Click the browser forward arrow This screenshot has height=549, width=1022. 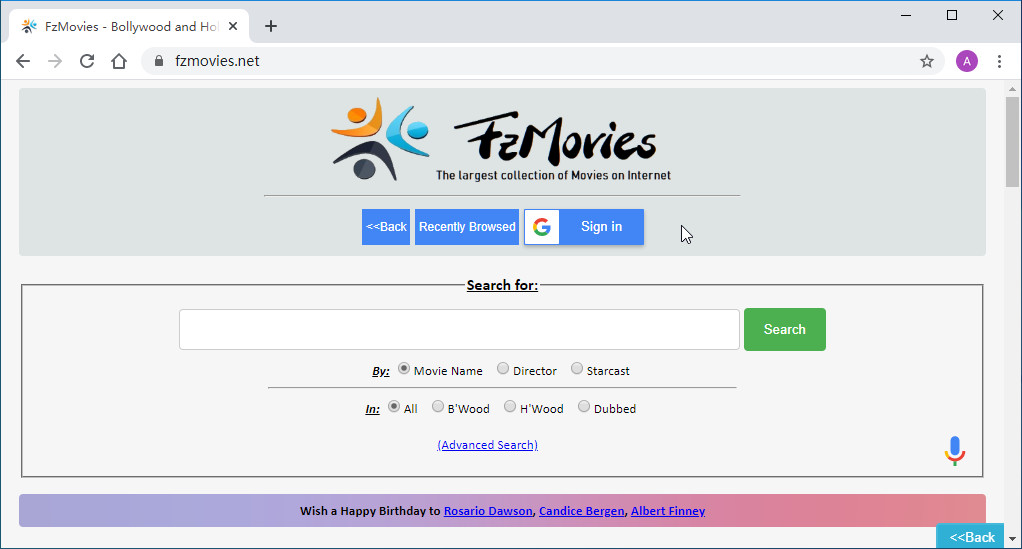point(55,61)
